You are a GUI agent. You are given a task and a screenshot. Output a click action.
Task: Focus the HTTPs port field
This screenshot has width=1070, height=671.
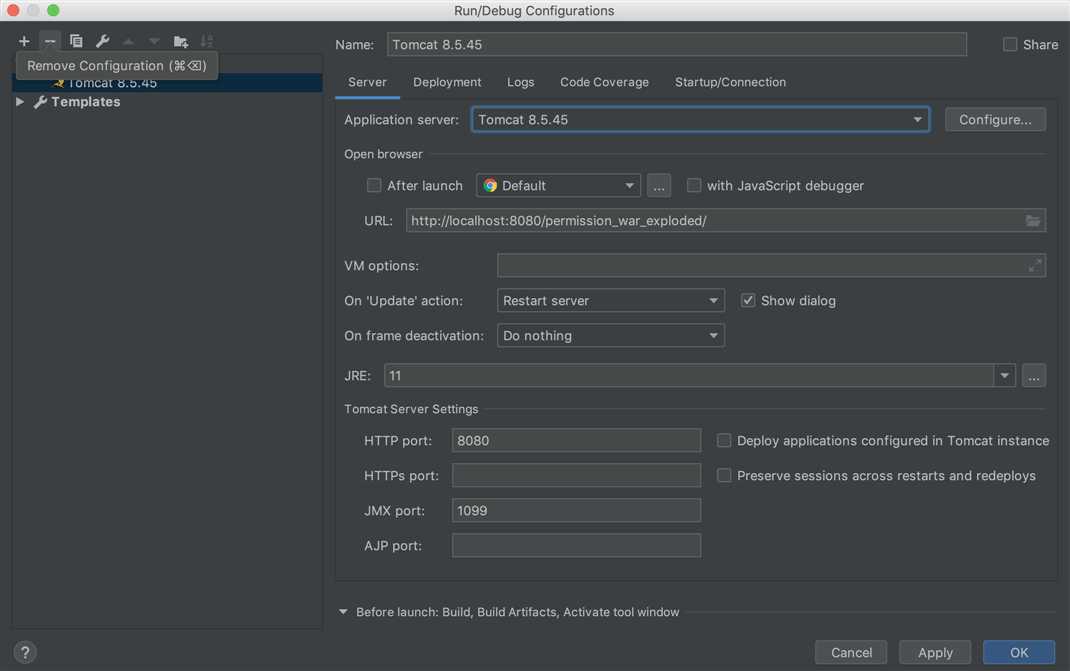click(x=576, y=475)
